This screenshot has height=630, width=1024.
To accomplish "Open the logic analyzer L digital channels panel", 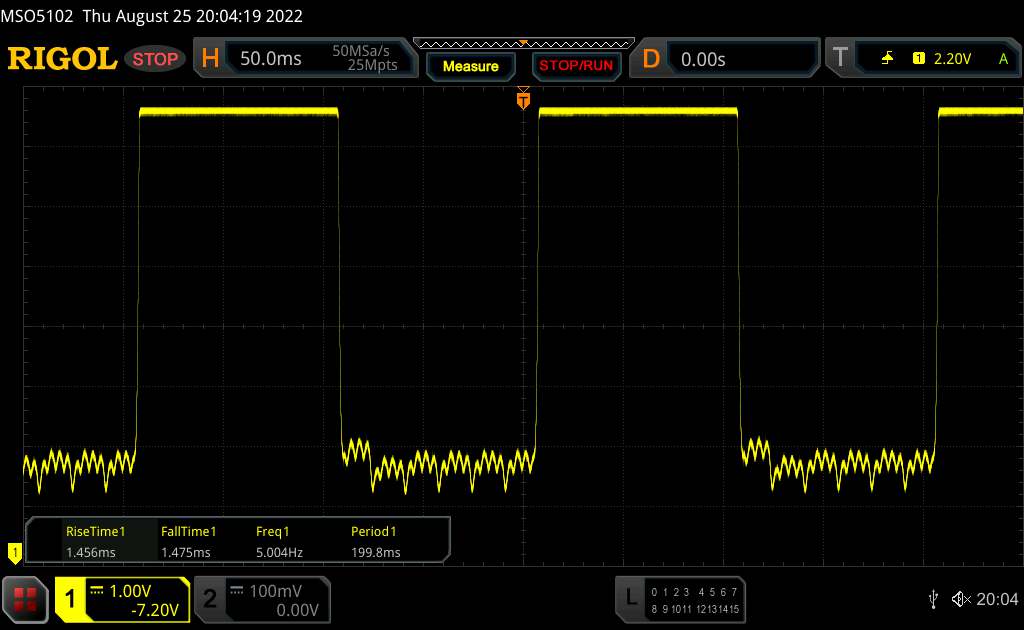I will (680, 600).
